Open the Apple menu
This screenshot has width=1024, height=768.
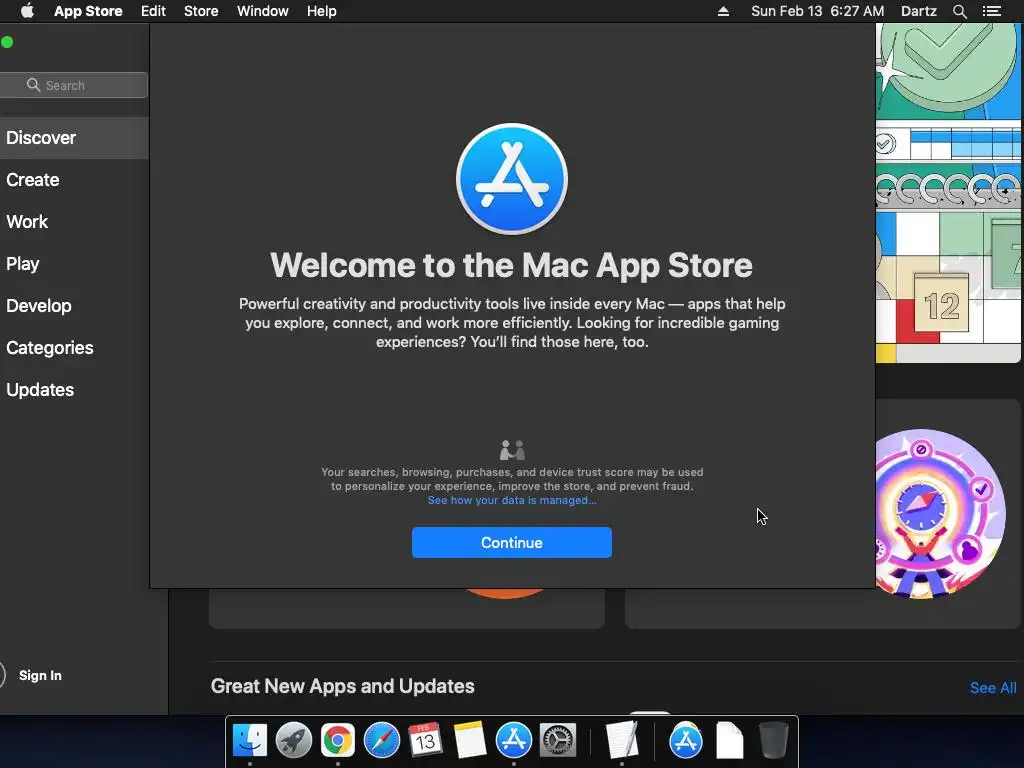27,11
